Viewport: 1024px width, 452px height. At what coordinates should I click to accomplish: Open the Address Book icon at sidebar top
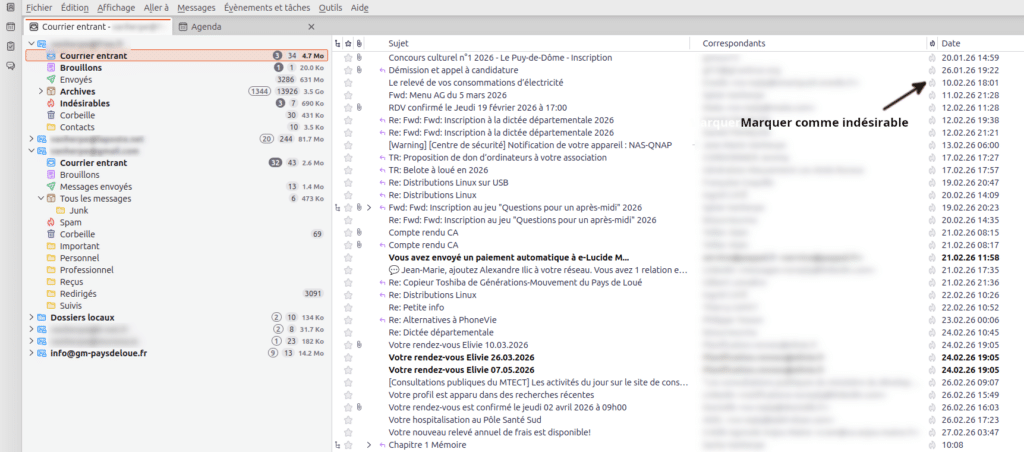[x=10, y=9]
